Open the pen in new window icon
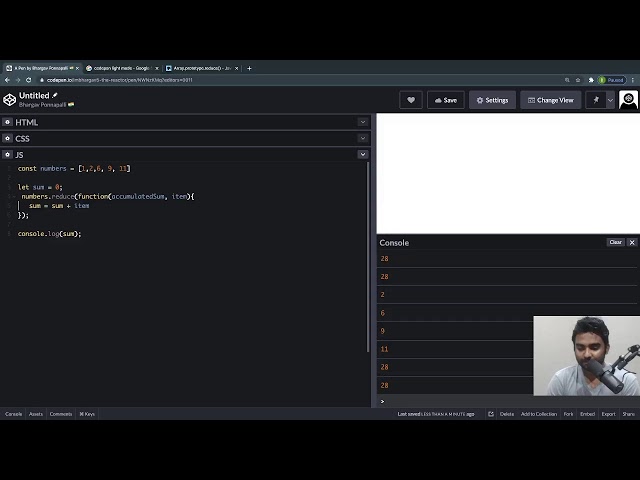The width and height of the screenshot is (640, 480). pos(491,414)
